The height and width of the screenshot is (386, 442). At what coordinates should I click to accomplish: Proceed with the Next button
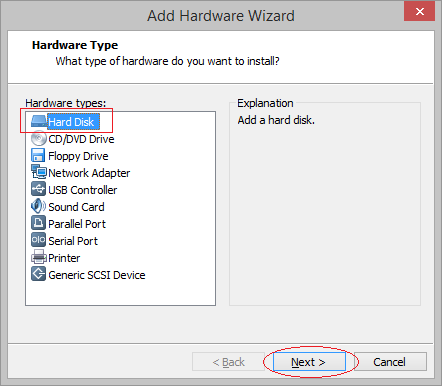309,362
